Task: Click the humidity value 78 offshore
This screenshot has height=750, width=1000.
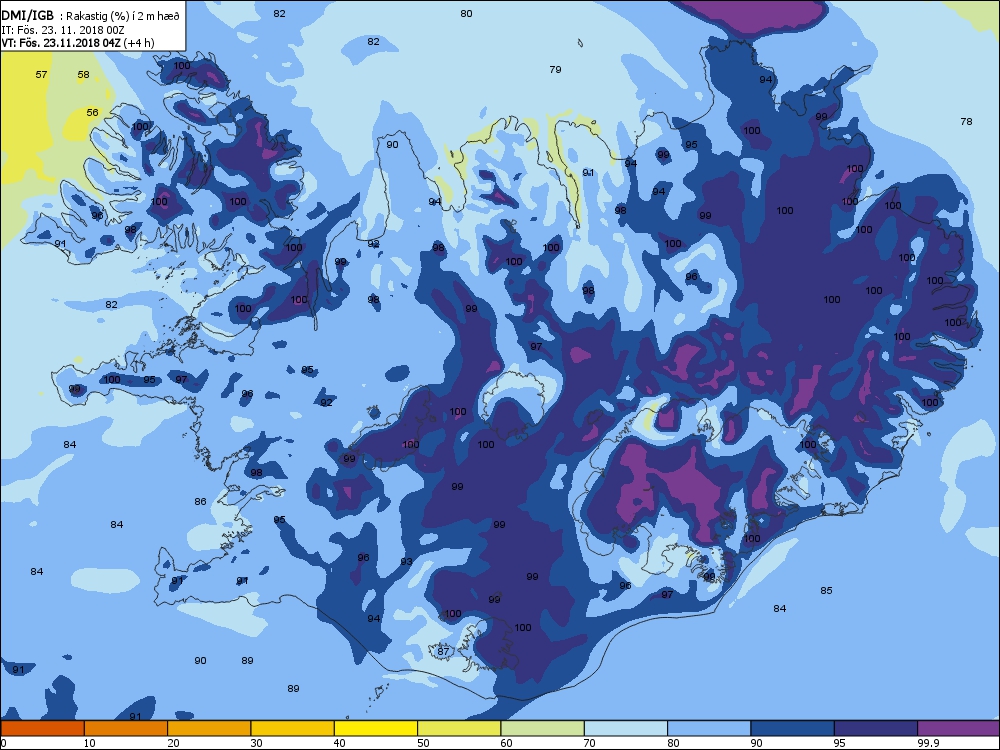Action: pyautogui.click(x=966, y=121)
